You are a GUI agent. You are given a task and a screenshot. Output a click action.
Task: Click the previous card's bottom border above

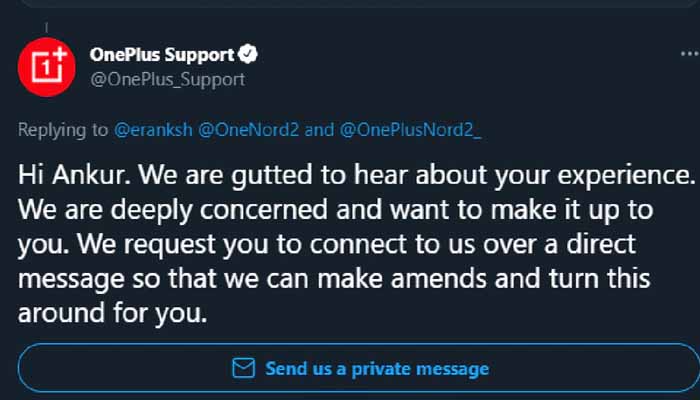(x=357, y=4)
